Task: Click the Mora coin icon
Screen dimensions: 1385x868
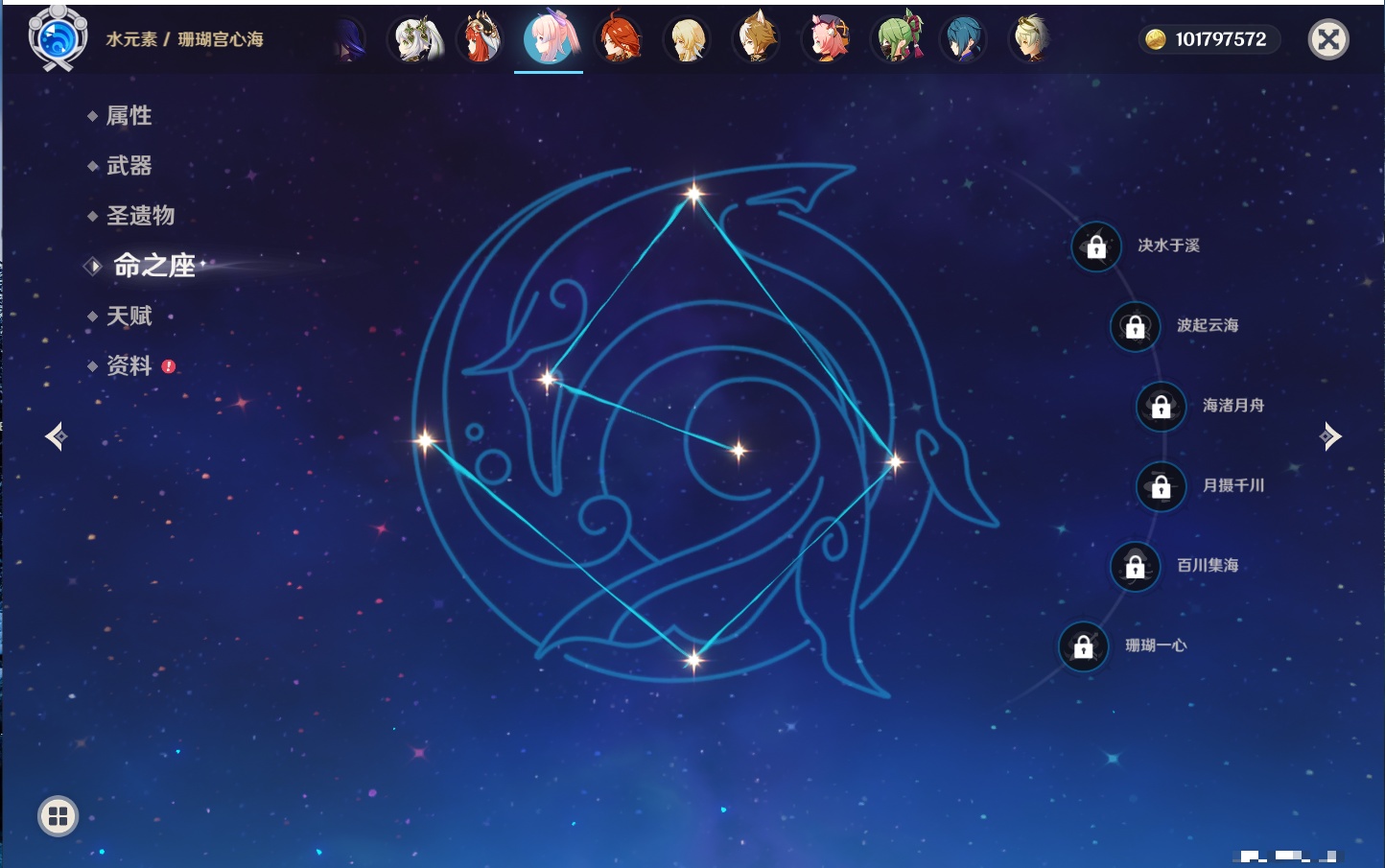Action: click(x=1156, y=39)
